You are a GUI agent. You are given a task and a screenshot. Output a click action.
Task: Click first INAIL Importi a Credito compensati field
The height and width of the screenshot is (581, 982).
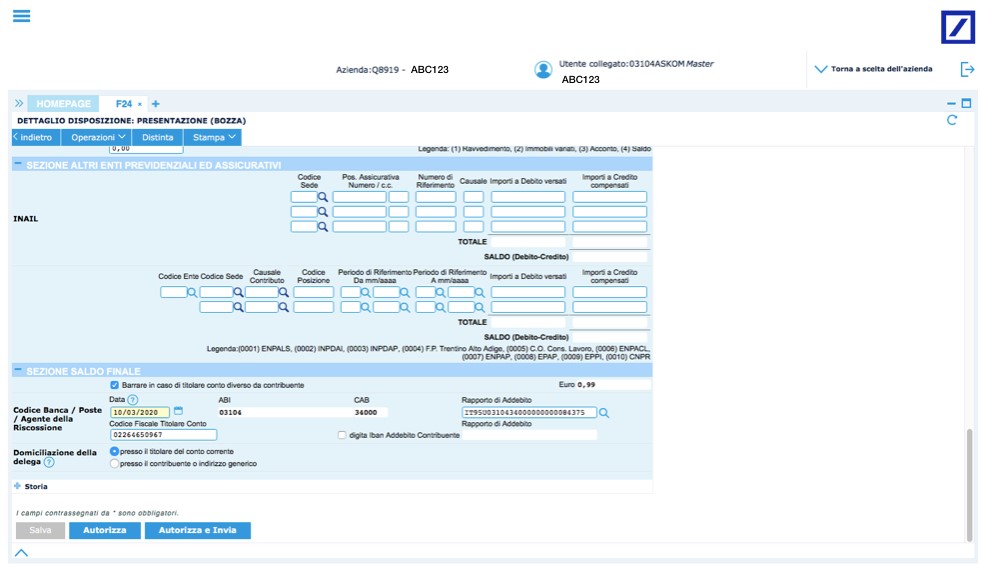609,197
